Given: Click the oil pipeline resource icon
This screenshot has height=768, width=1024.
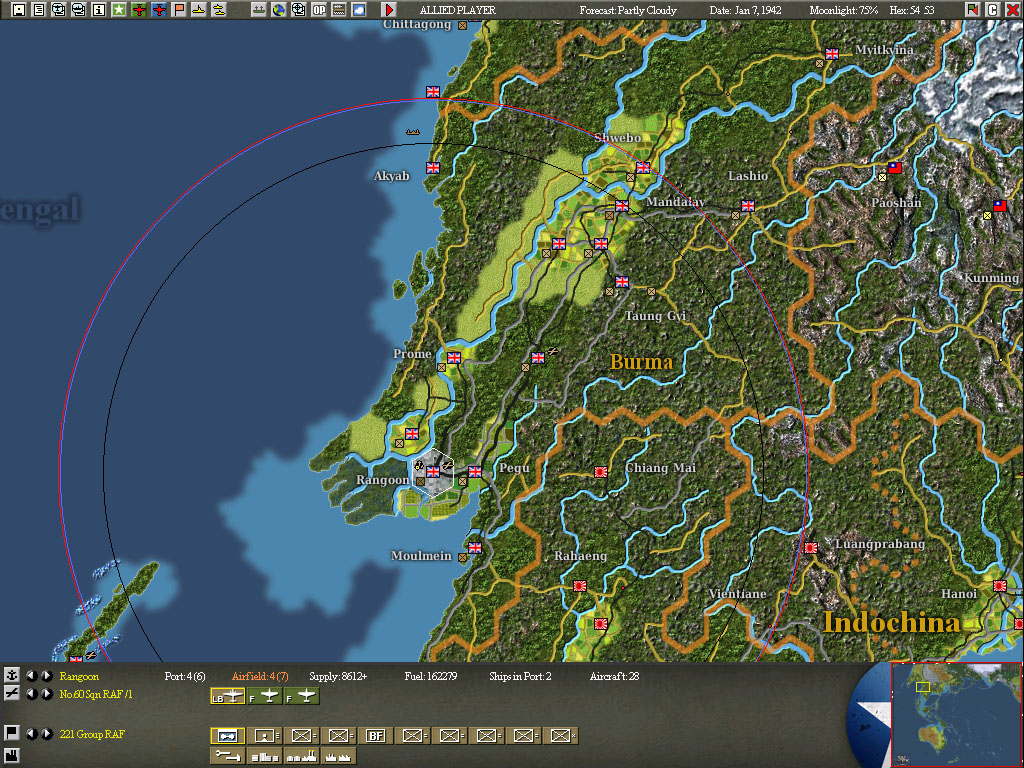Looking at the screenshot, I should (227, 756).
